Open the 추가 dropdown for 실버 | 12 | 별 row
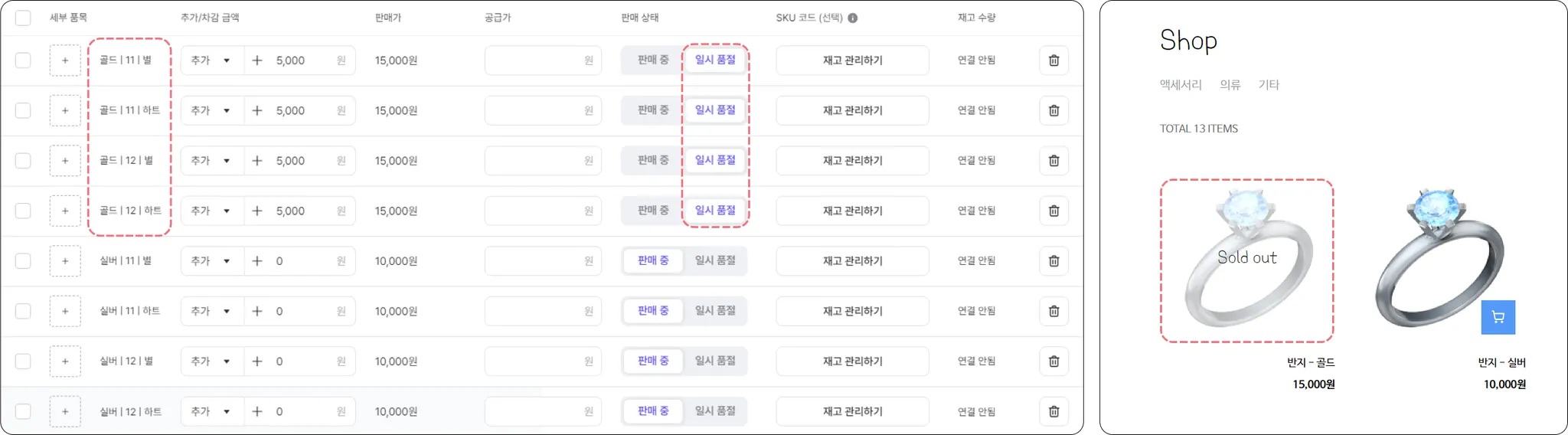The height and width of the screenshot is (435, 1568). (x=211, y=361)
